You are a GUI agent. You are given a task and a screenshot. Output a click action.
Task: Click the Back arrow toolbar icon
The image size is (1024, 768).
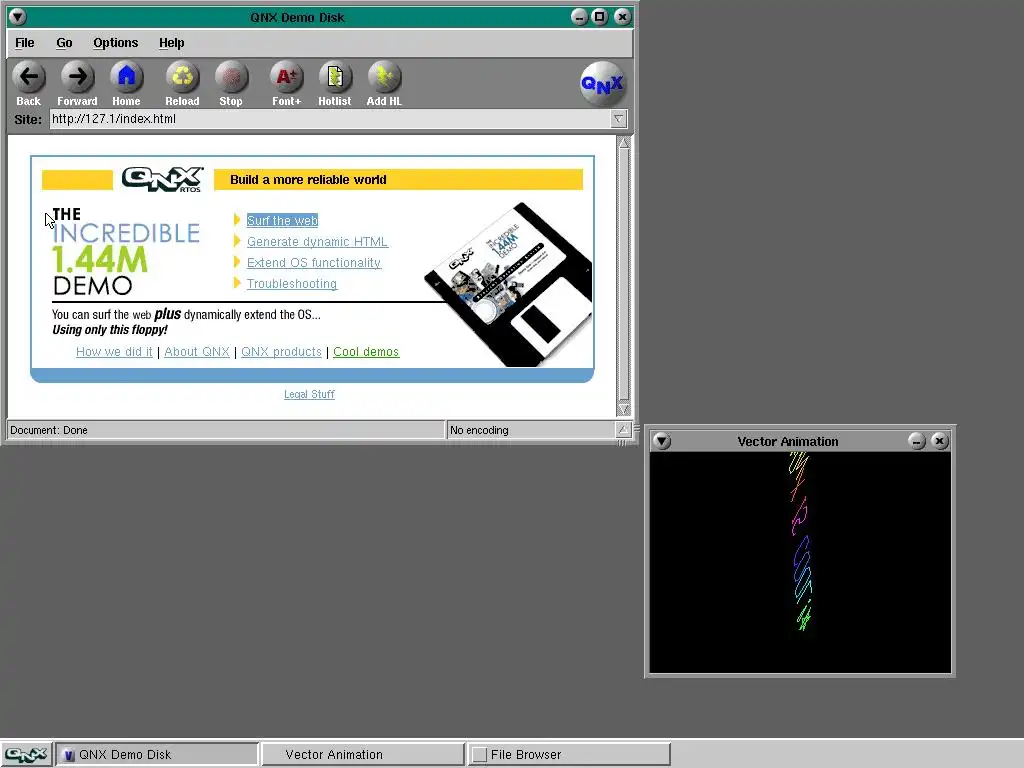click(x=29, y=78)
